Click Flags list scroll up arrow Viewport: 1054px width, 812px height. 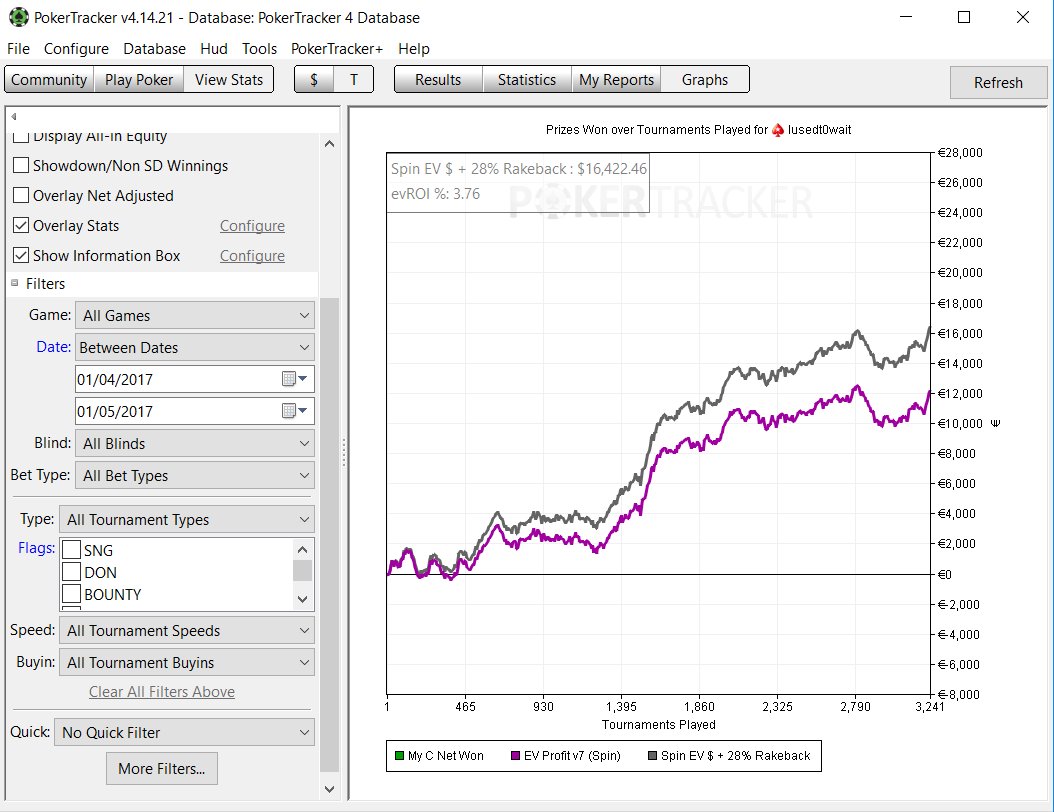coord(302,550)
